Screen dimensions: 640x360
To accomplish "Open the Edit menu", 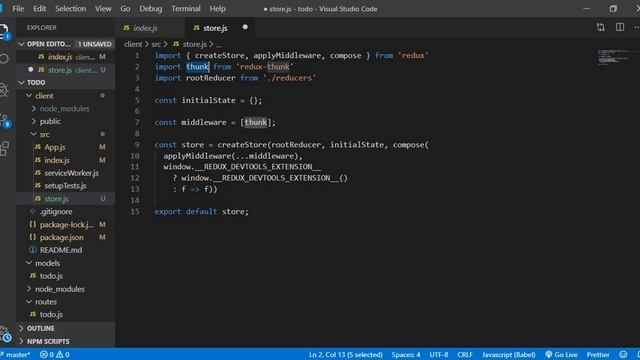I will point(40,9).
